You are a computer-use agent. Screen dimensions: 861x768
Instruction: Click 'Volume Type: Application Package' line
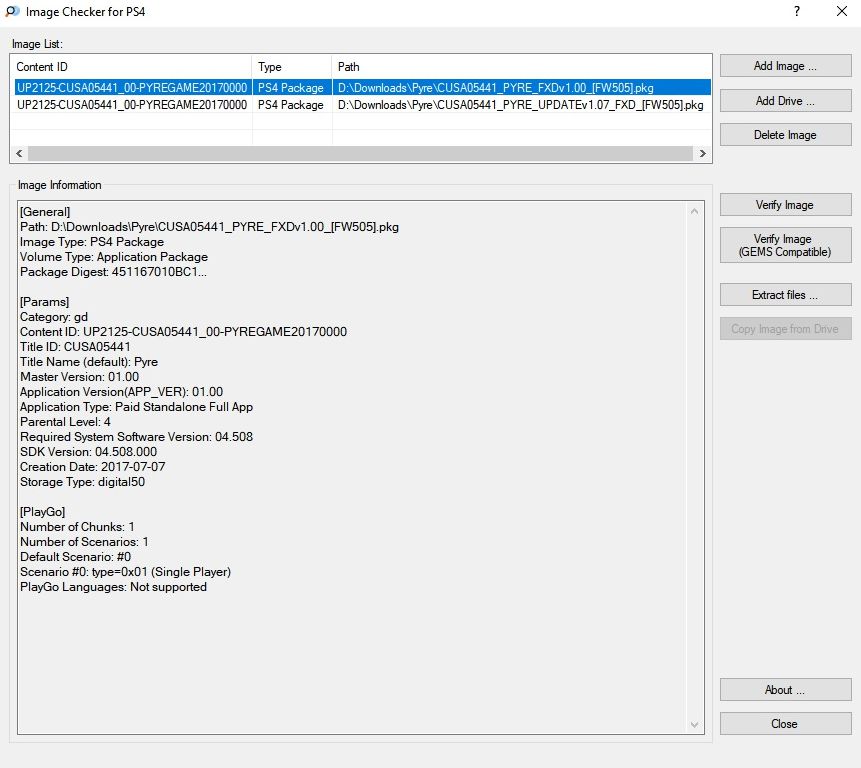(x=114, y=257)
